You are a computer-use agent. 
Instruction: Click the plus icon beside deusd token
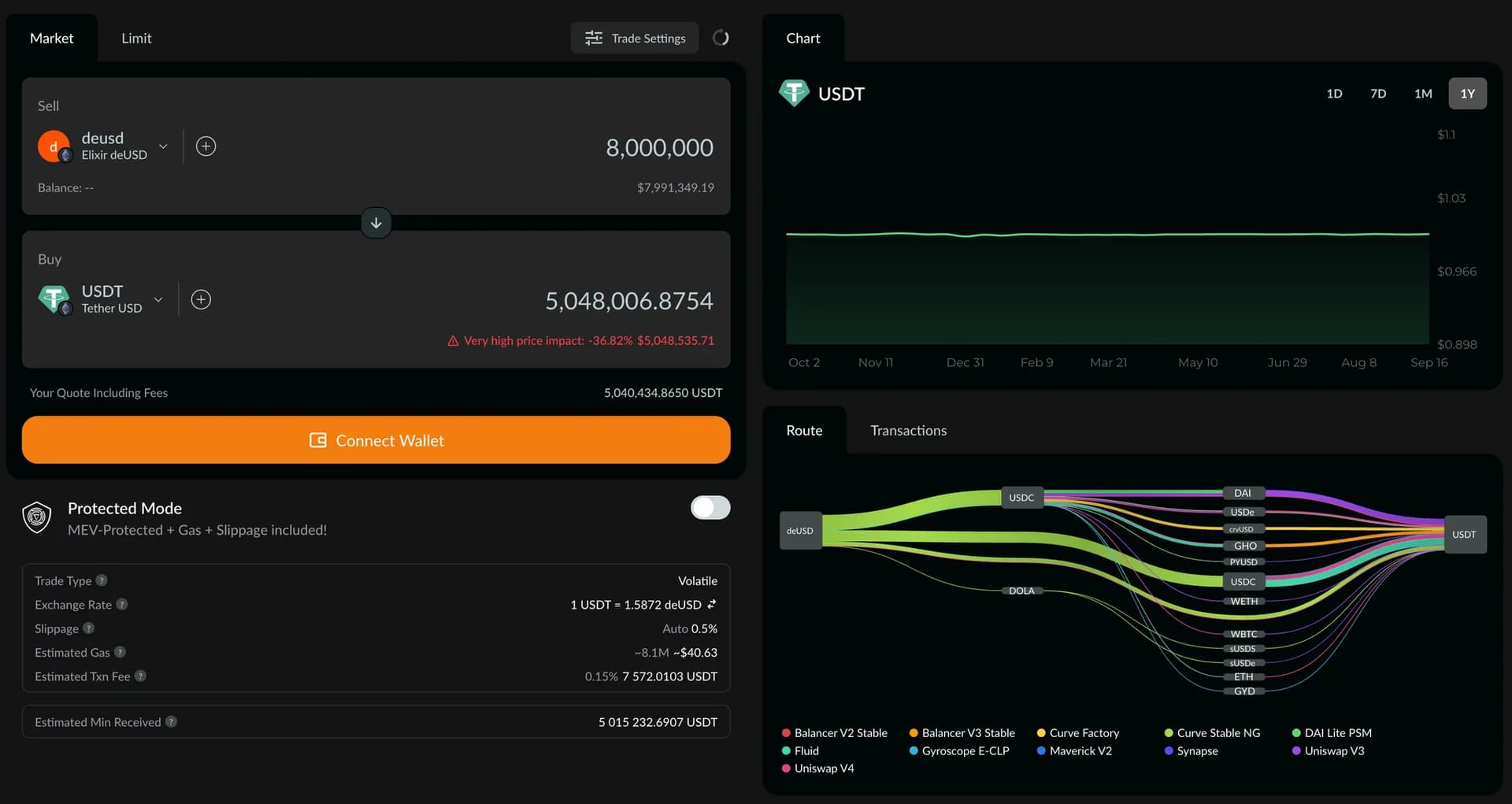206,146
